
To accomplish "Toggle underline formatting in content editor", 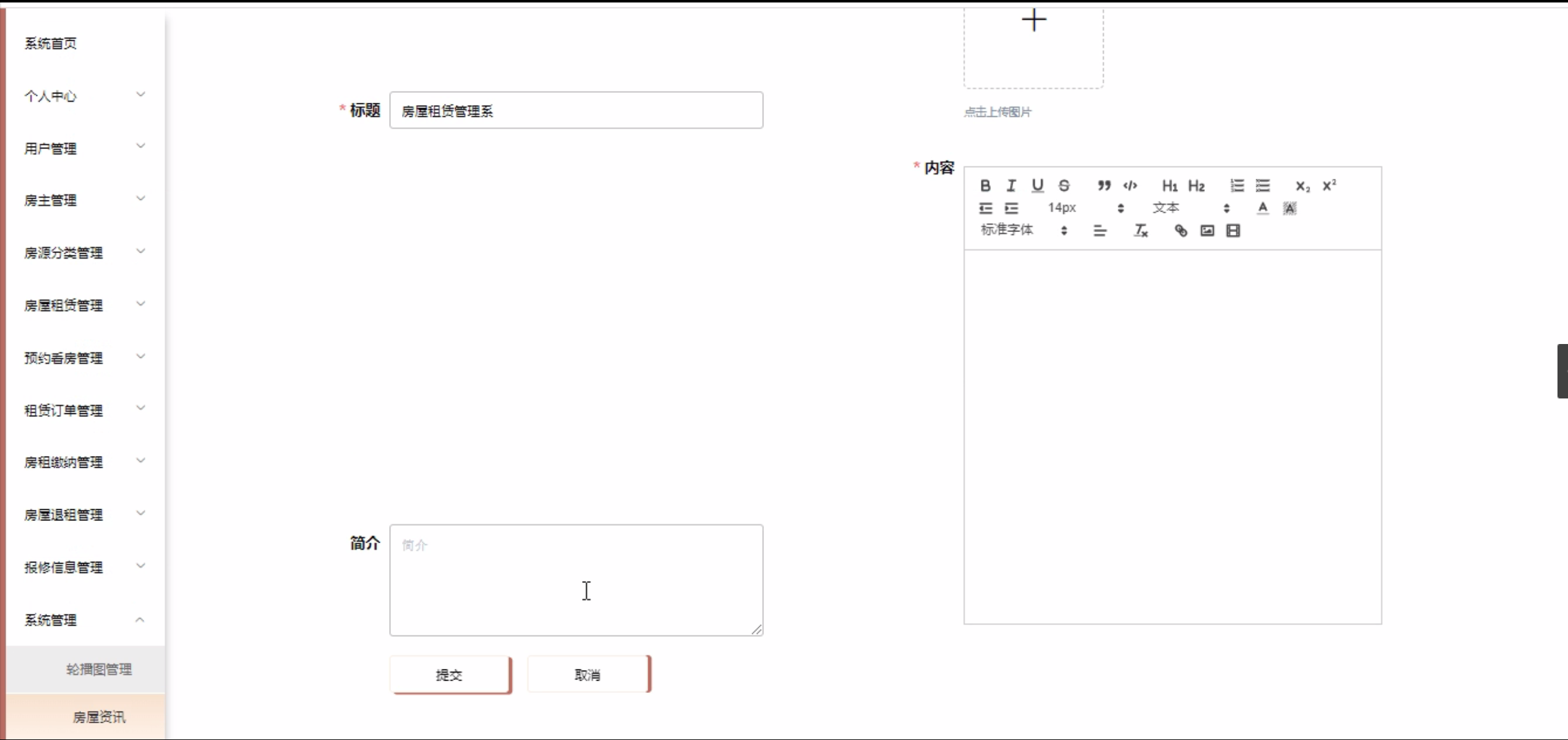I will point(1037,186).
